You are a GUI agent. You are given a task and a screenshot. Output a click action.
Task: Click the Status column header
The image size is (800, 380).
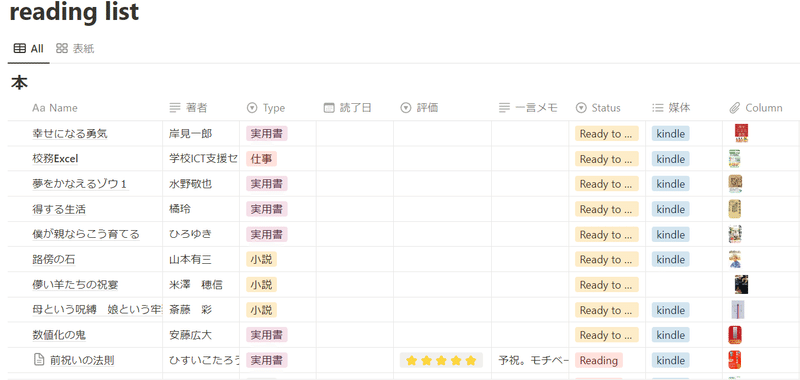[598, 108]
